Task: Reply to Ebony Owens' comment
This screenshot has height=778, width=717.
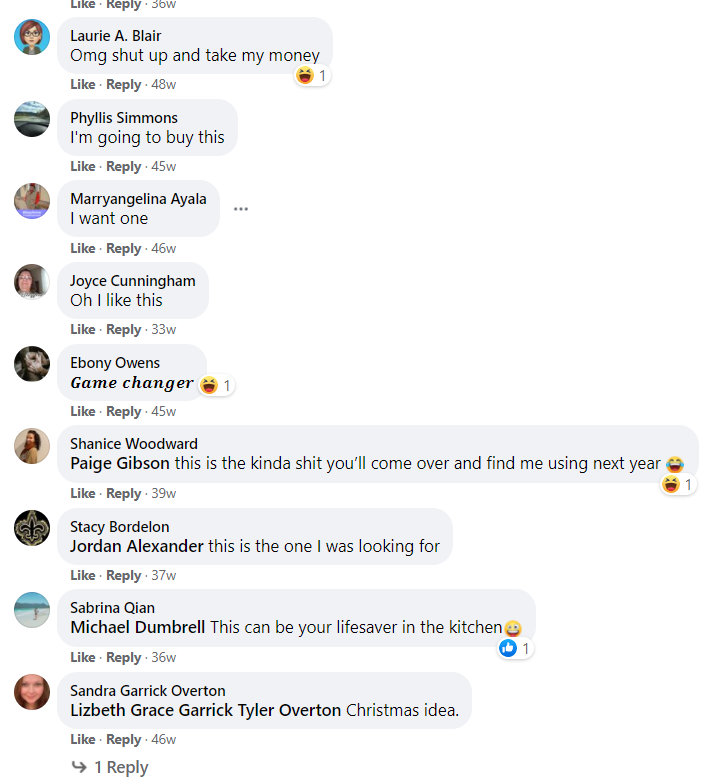Action: click(124, 411)
